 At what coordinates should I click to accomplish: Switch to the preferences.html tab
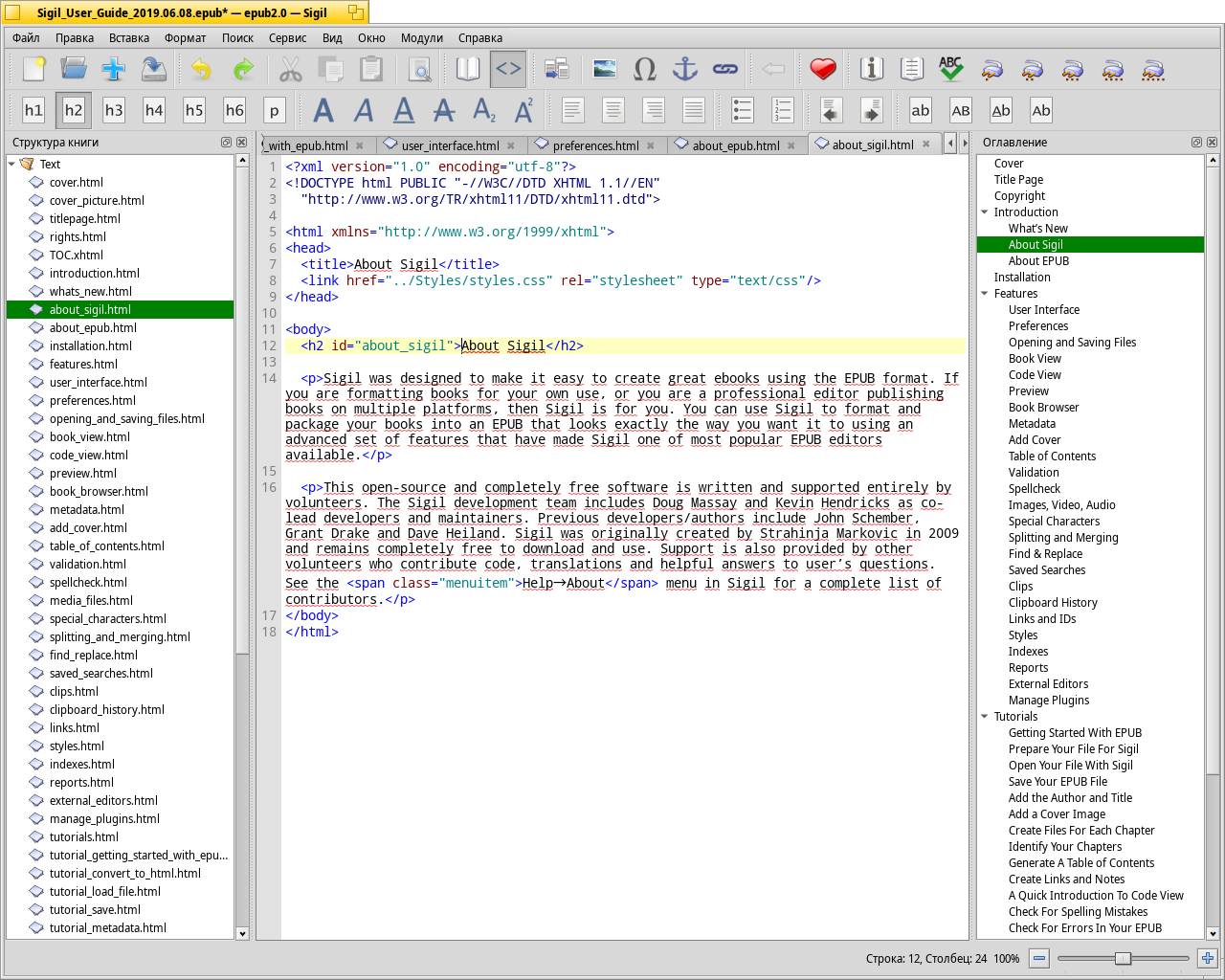click(595, 145)
